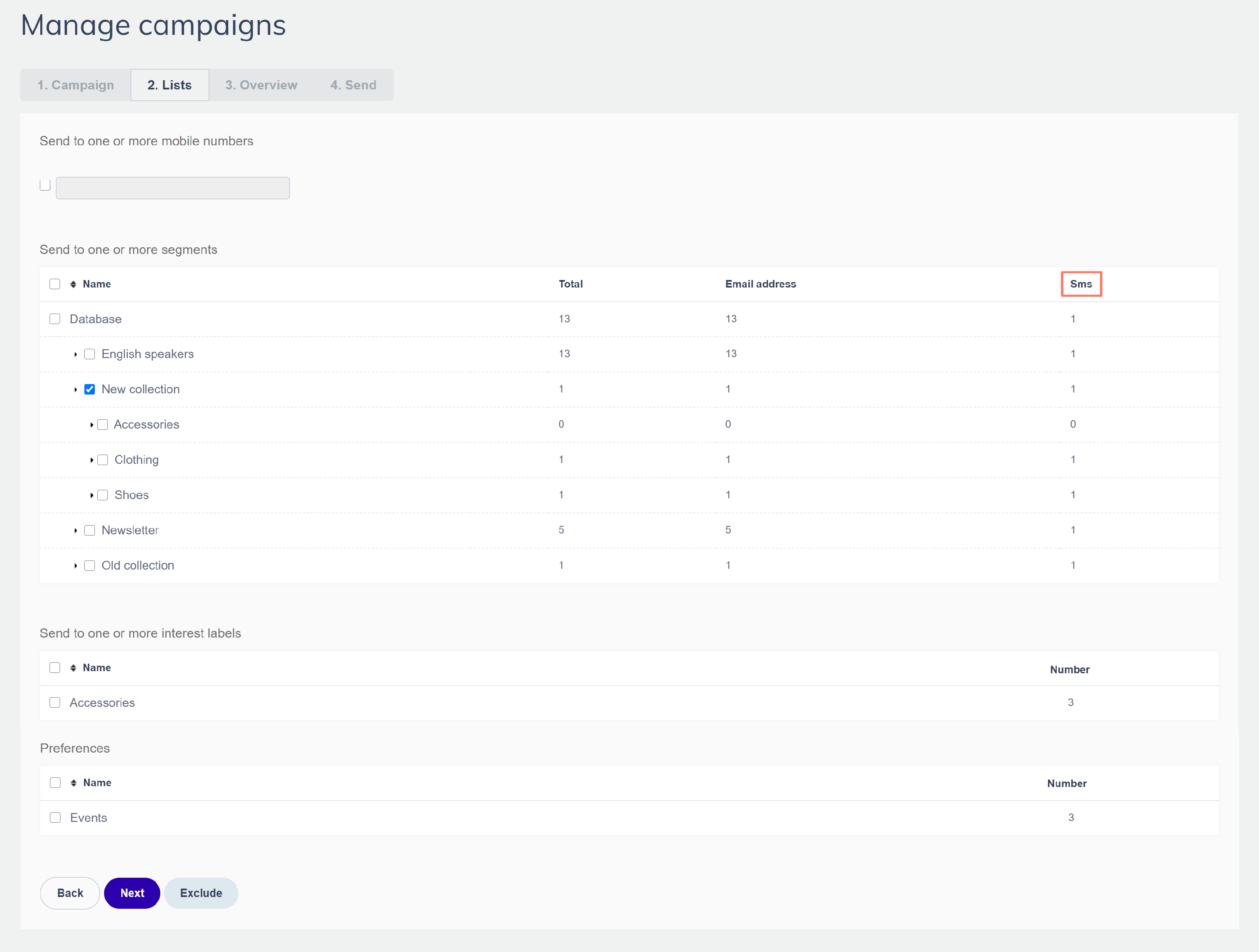Click sort icon in interest labels Name header
This screenshot has height=952, width=1259.
tap(73, 668)
